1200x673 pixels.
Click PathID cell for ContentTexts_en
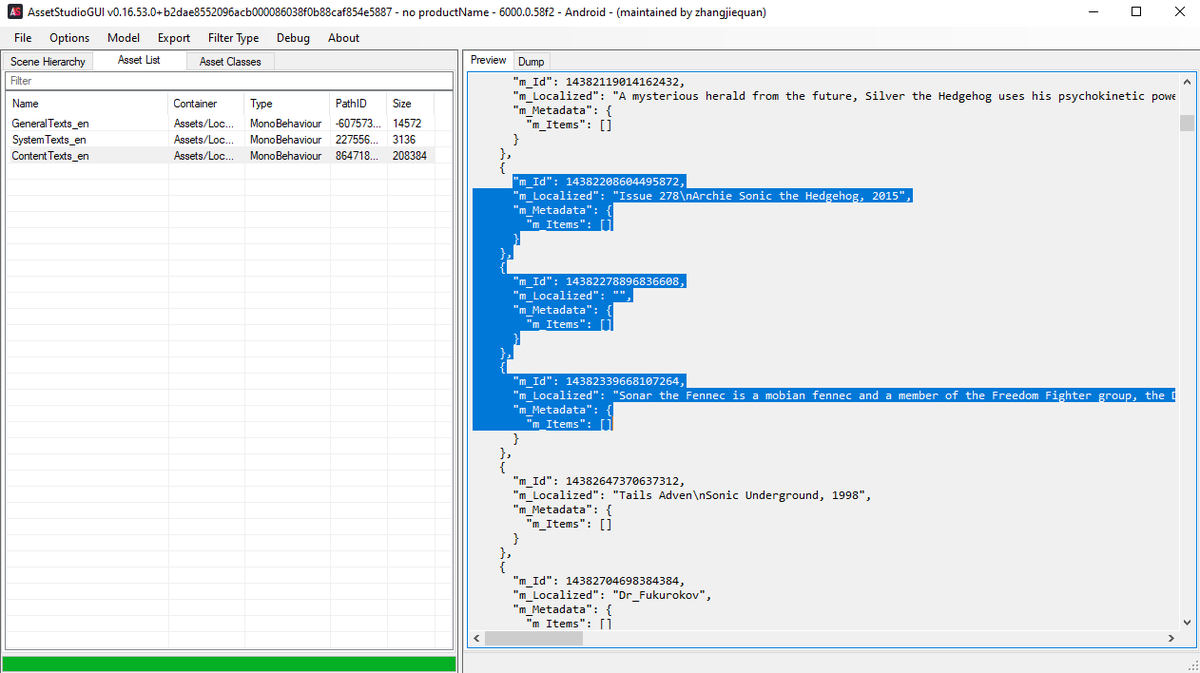(358, 156)
